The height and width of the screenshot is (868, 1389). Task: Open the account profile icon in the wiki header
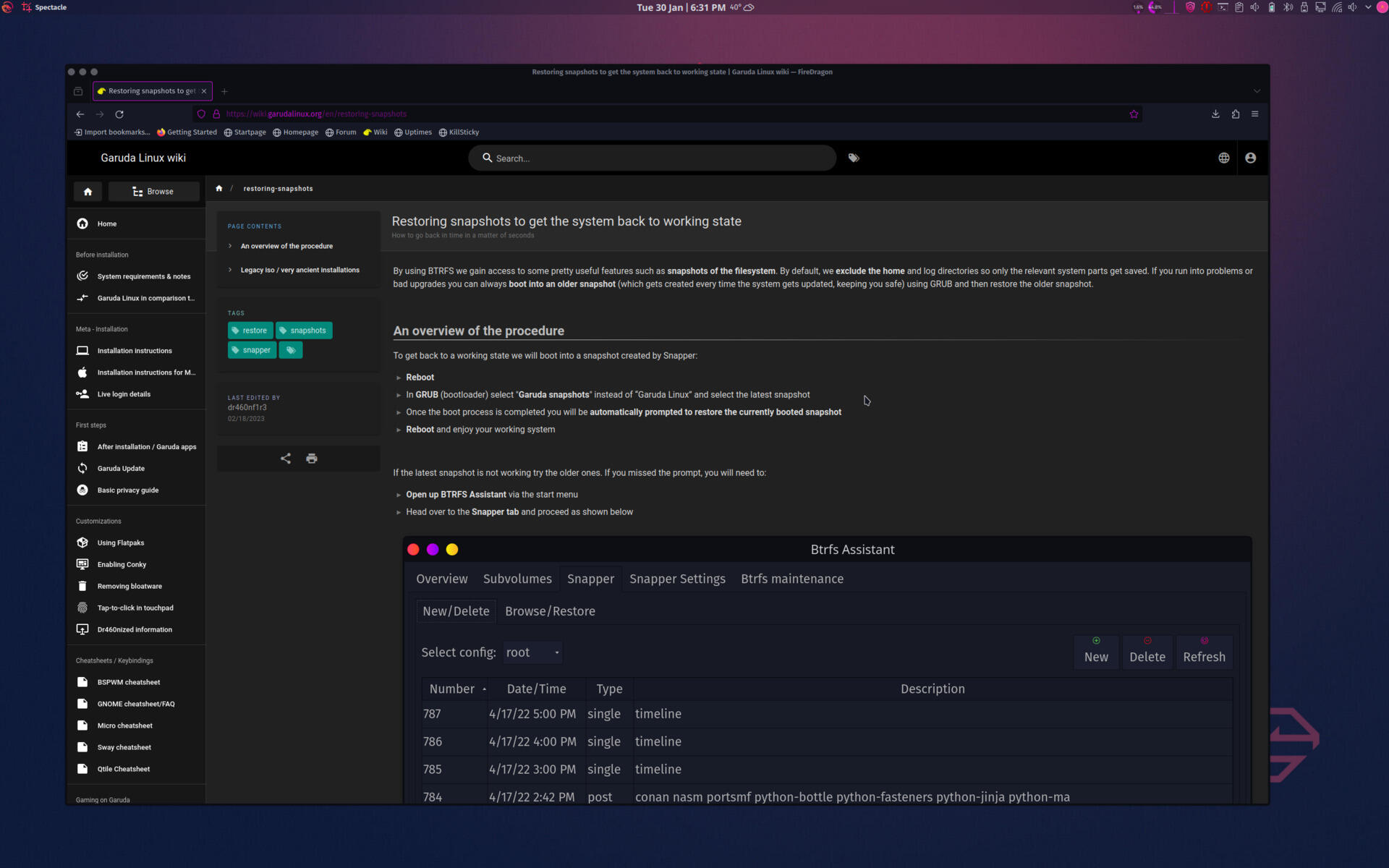point(1251,158)
